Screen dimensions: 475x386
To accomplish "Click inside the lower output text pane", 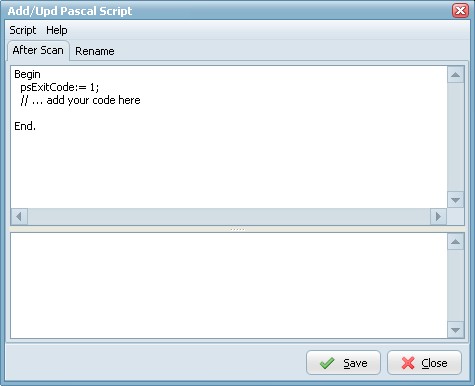I will 229,286.
